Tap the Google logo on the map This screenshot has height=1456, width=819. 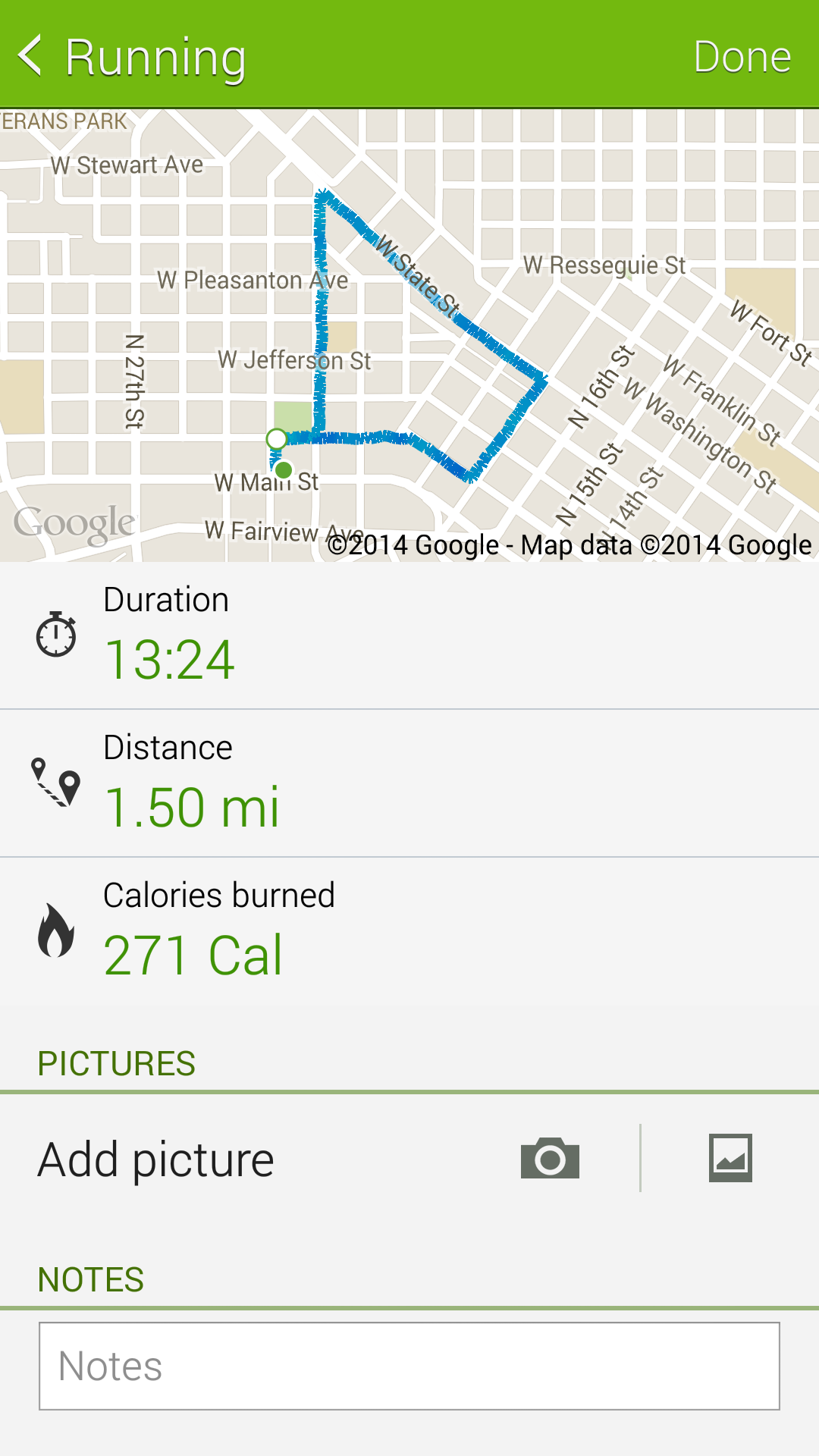click(x=74, y=523)
